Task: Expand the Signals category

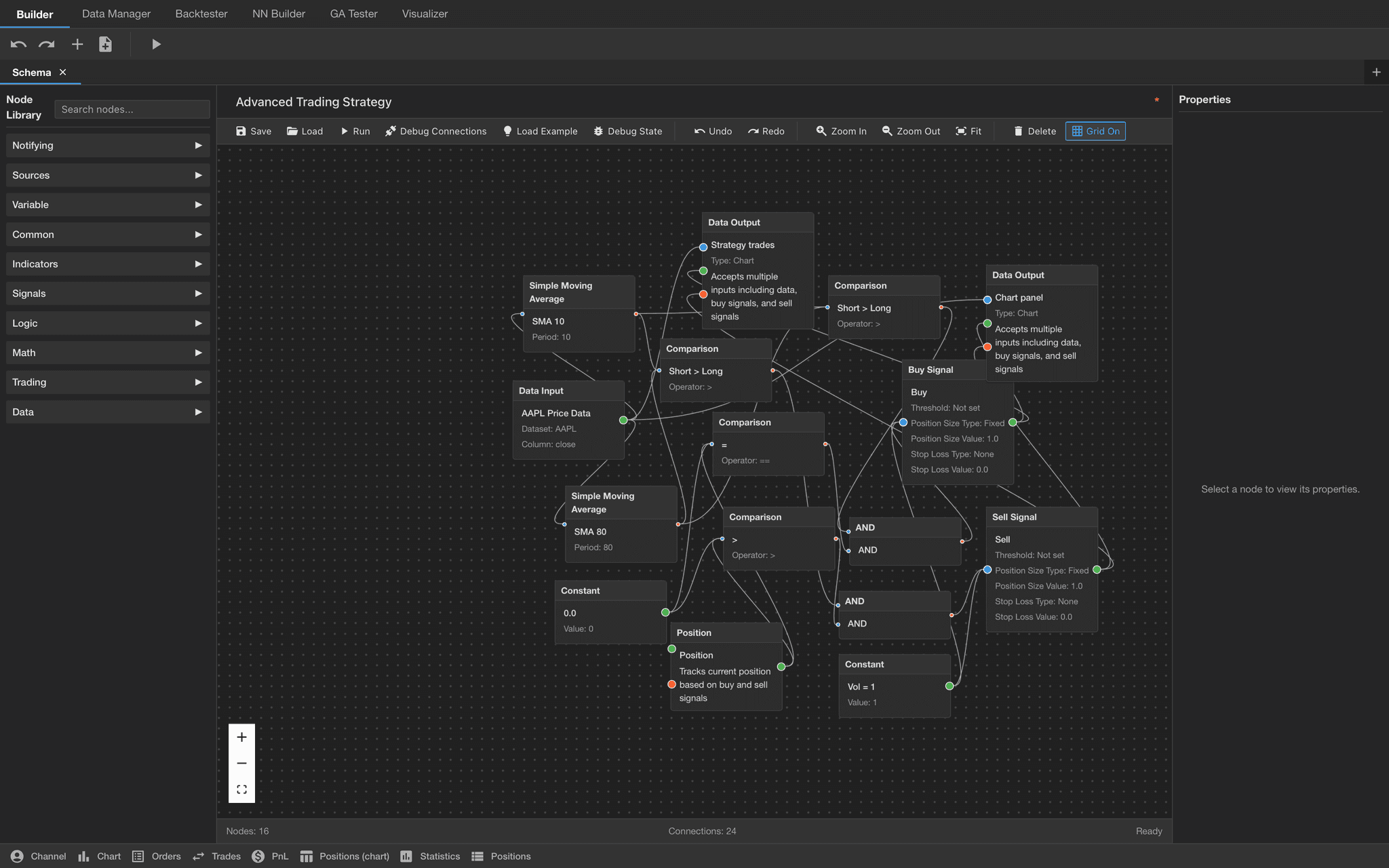Action: coord(108,294)
